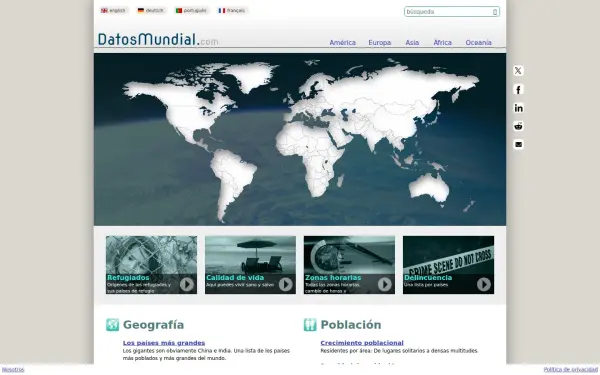Go to DatosMundial.com home logo
600x375 pixels.
coord(158,39)
